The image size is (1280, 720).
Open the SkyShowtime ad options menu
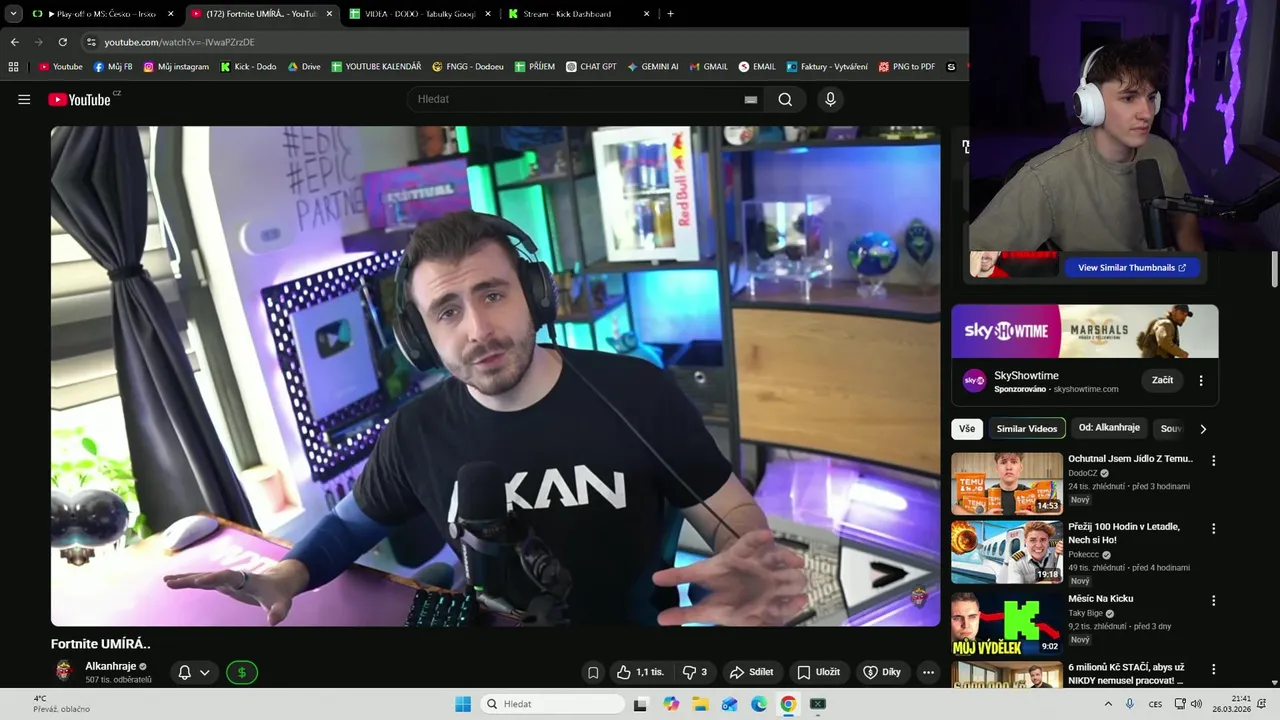[x=1201, y=380]
